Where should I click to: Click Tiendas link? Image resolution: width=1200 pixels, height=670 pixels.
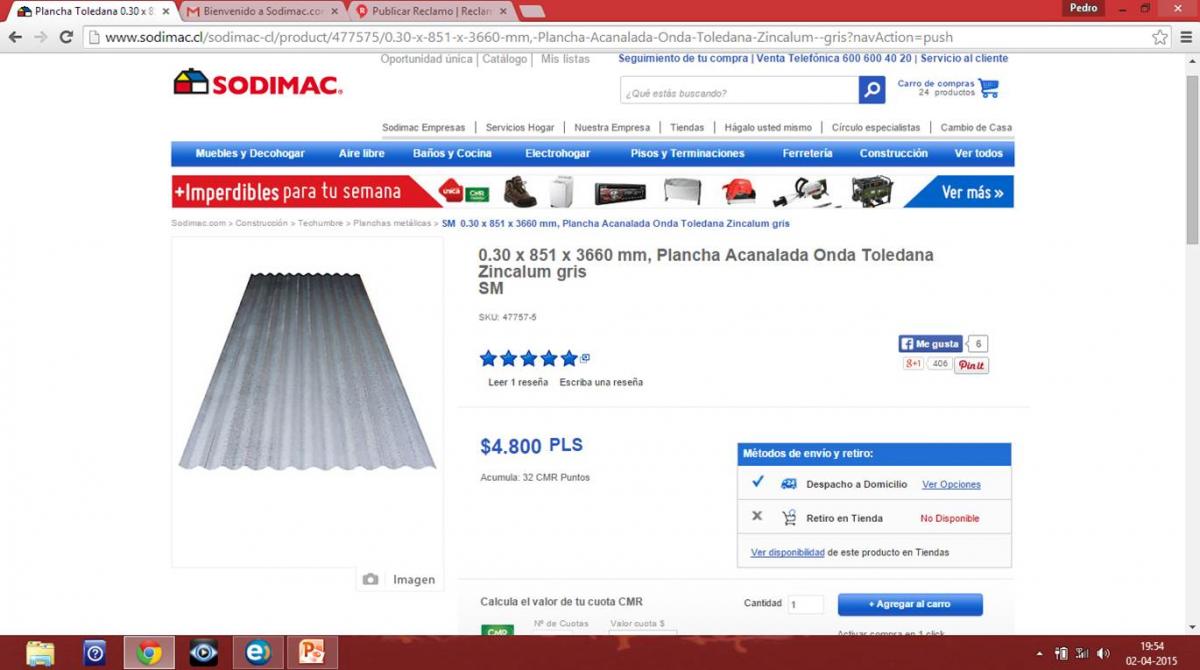pyautogui.click(x=687, y=128)
